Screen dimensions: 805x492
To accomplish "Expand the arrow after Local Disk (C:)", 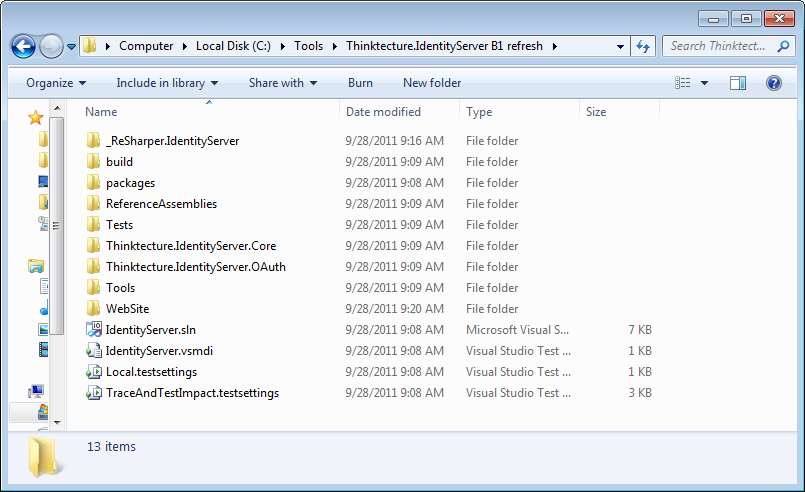I will coord(282,46).
